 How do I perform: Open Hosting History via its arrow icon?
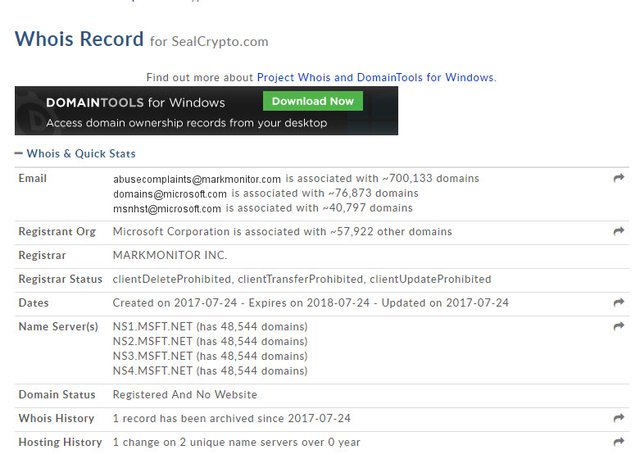619,442
